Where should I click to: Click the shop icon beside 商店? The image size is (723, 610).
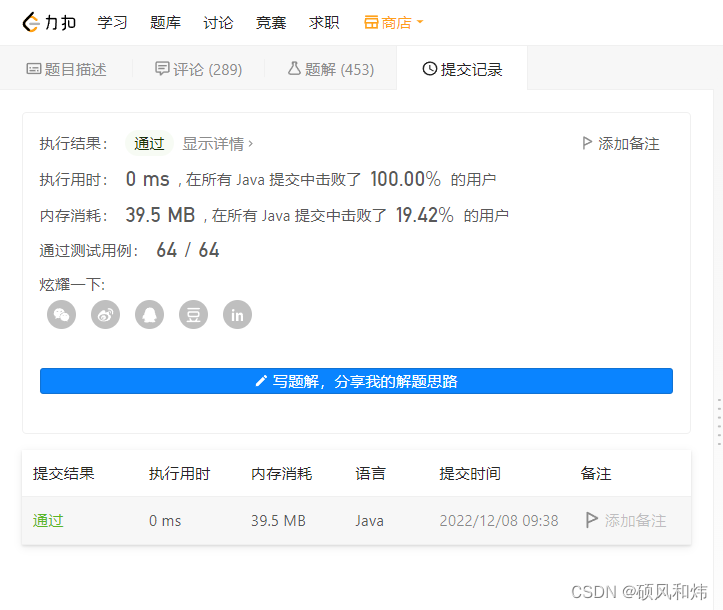tap(371, 22)
